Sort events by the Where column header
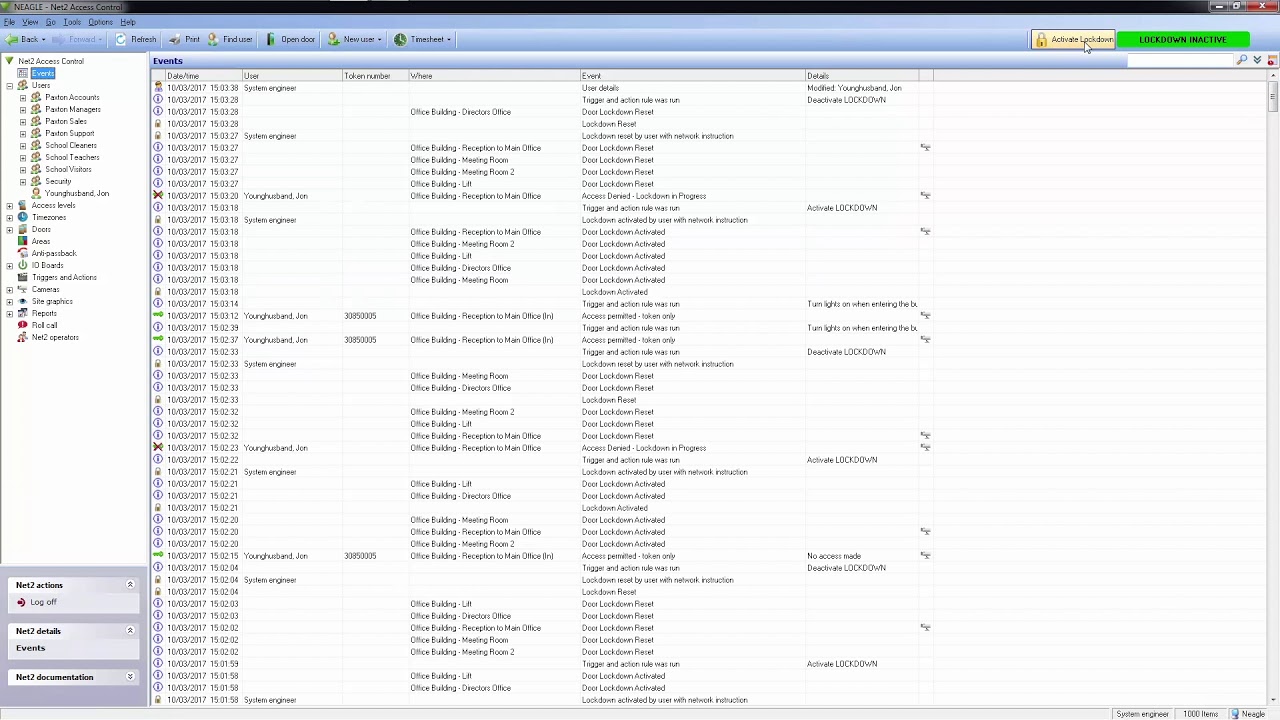Viewport: 1280px width, 720px height. click(493, 76)
